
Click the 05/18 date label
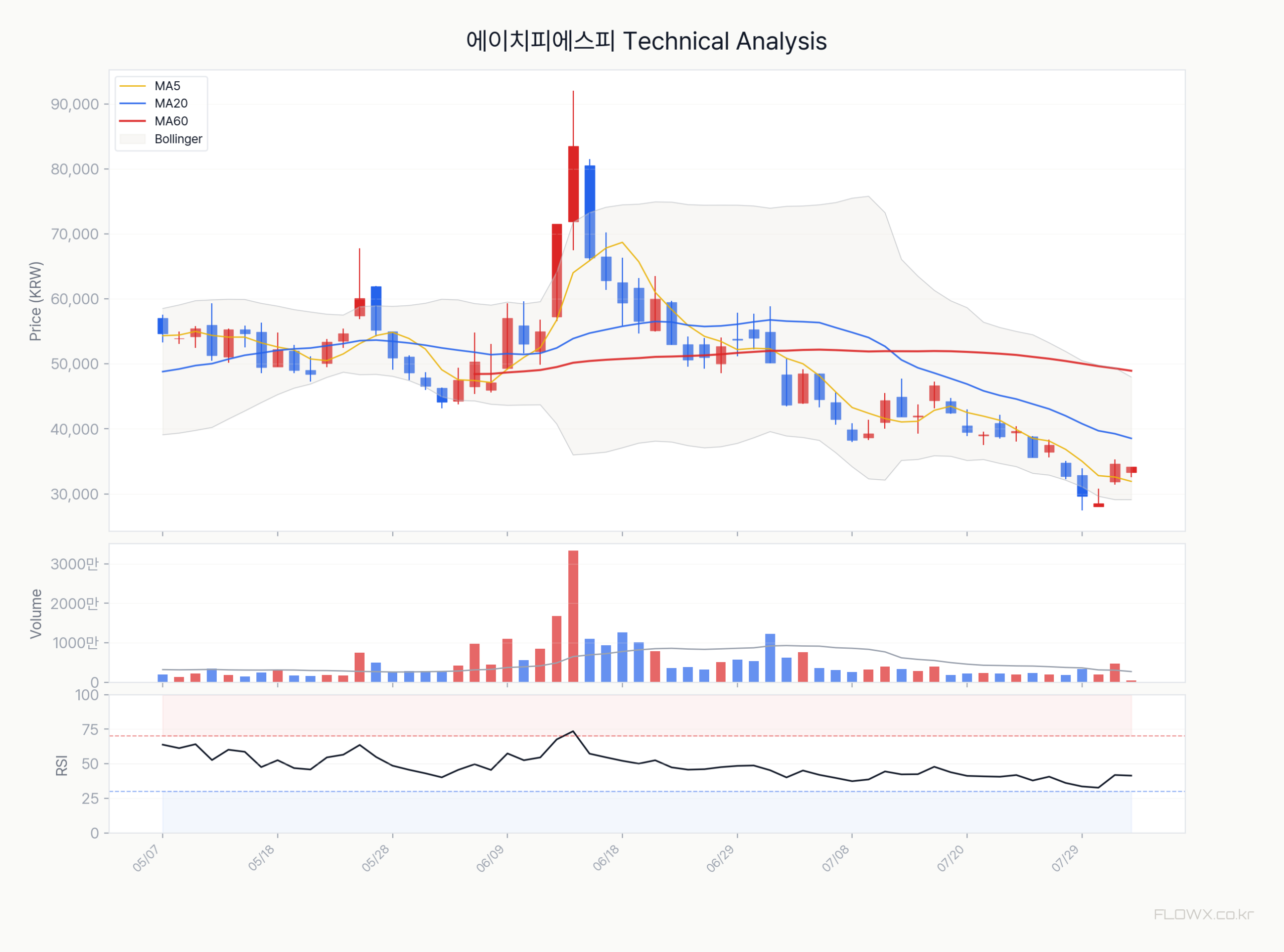click(x=261, y=859)
